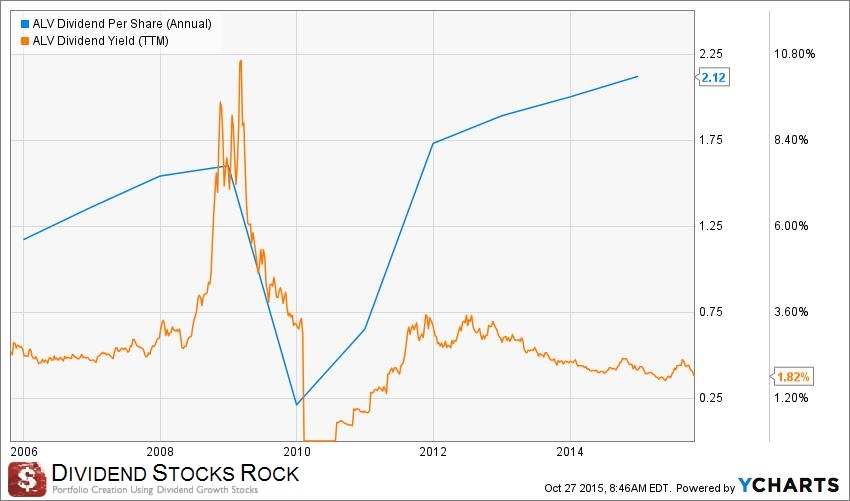Click the 'Powered by' text beside YCharts

[704, 487]
